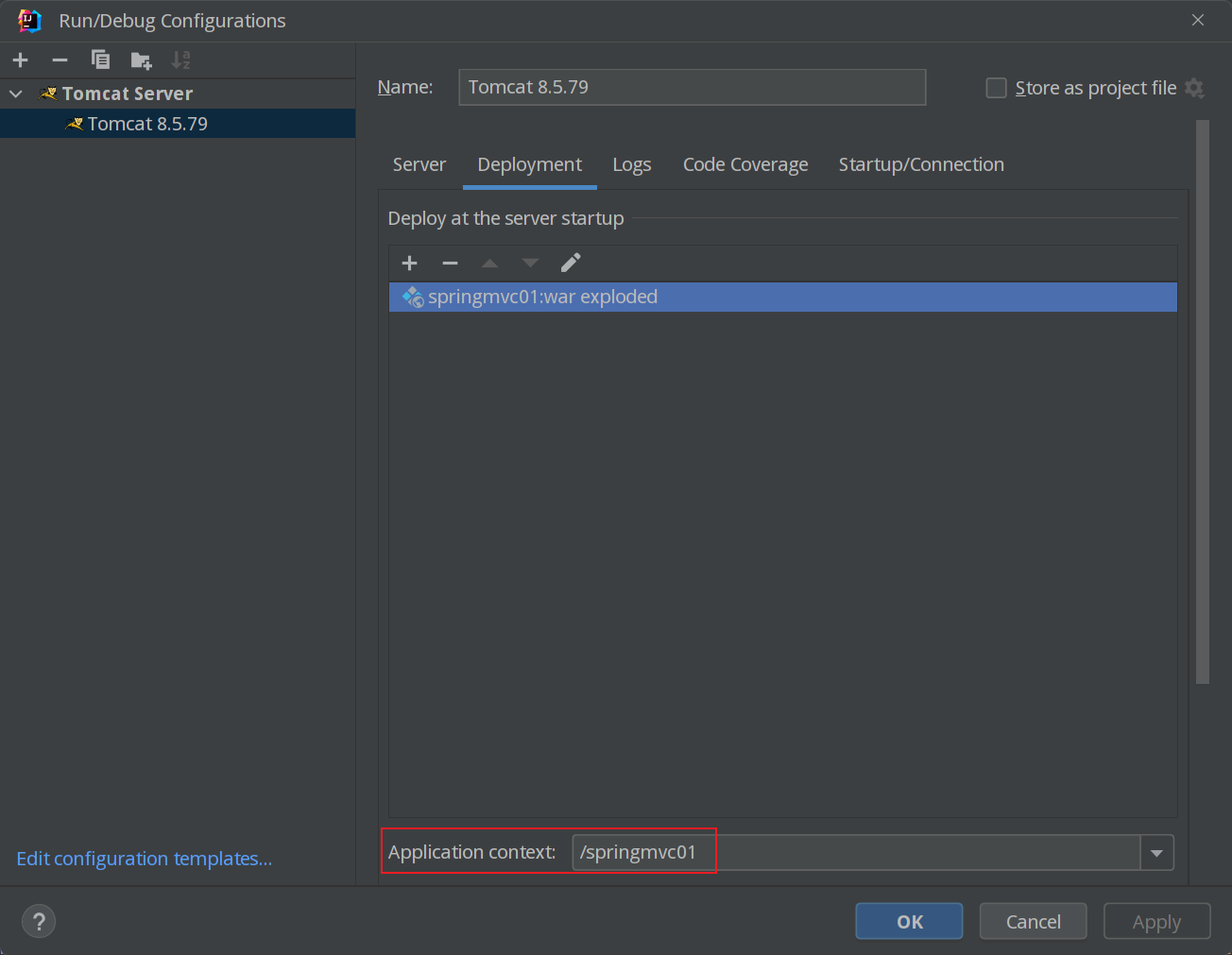Screen dimensions: 1232x955
Task: Select the Tomcat Server group row
Action: pyautogui.click(x=178, y=94)
